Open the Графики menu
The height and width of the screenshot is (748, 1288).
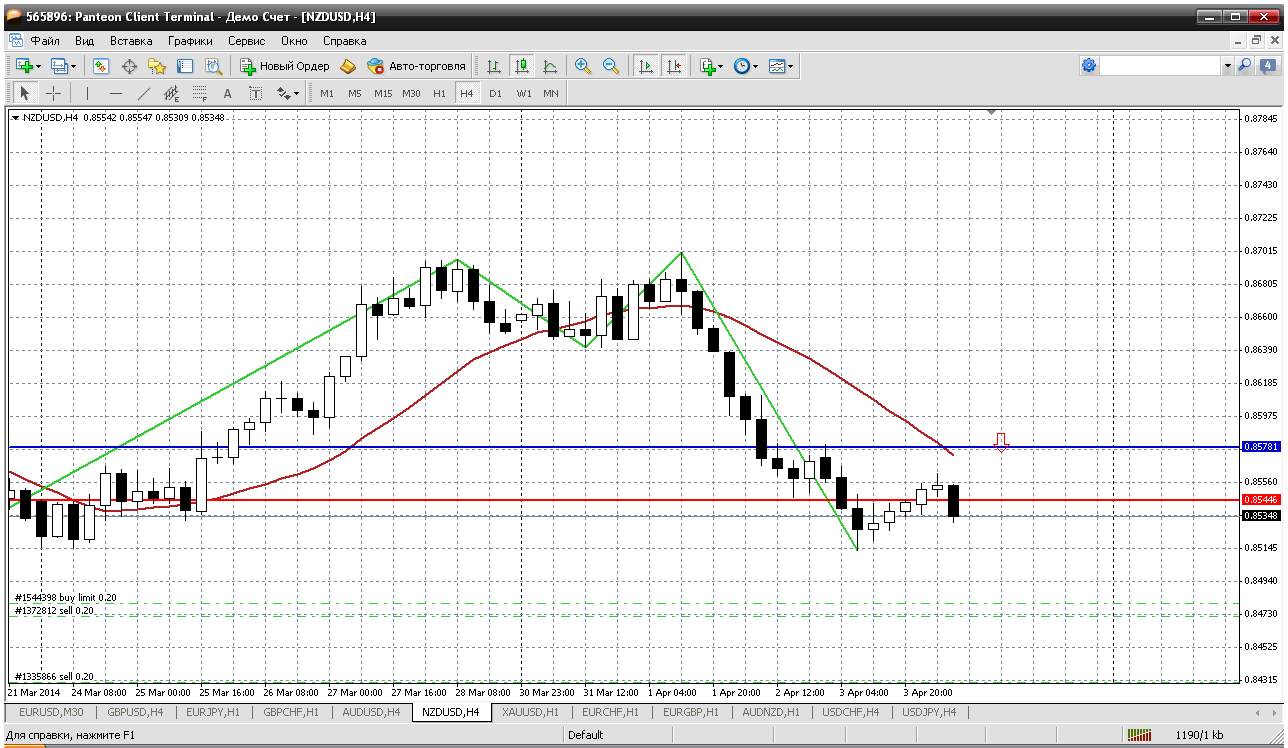pos(190,41)
